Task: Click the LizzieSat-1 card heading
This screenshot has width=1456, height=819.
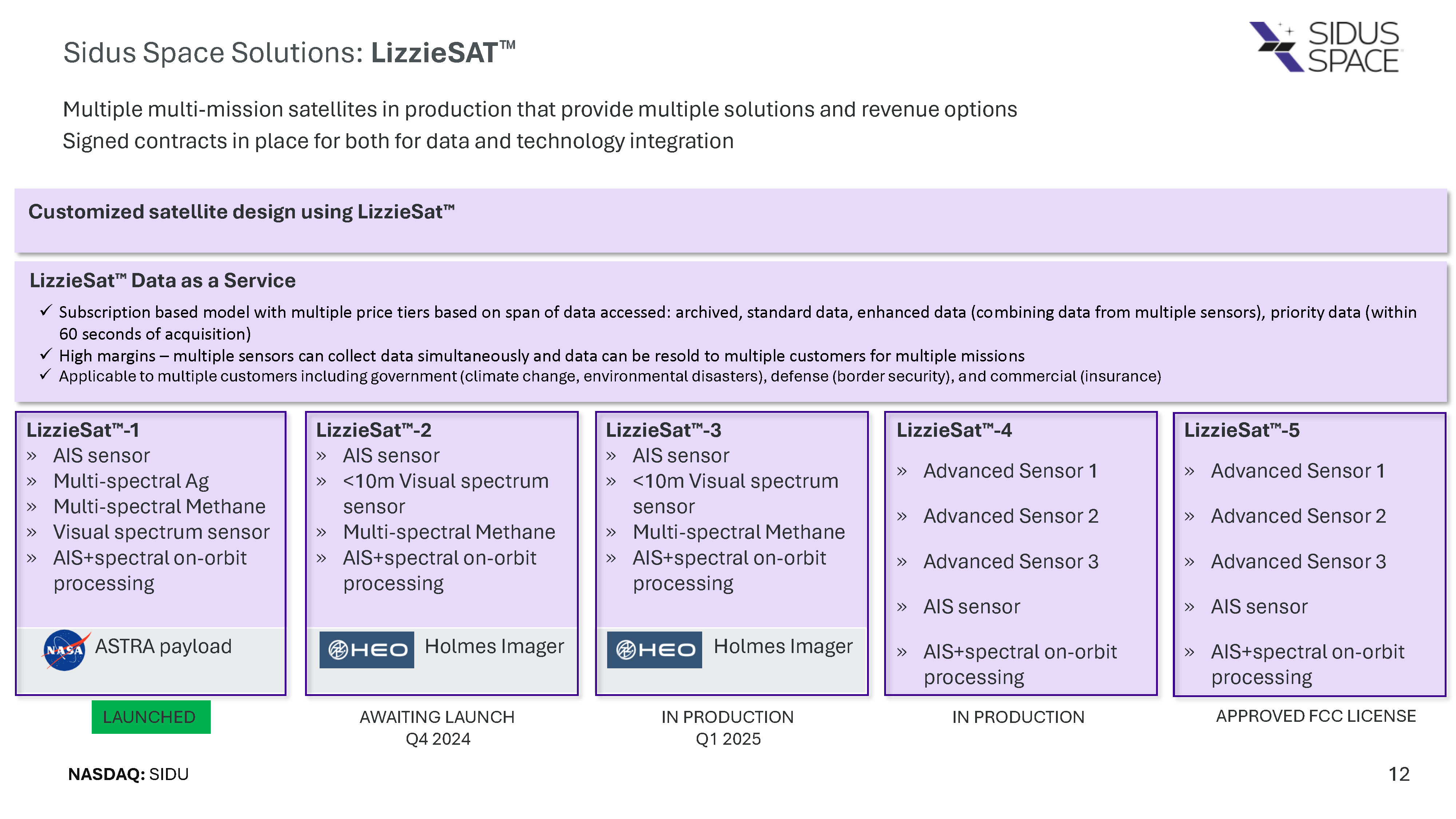Action: (83, 430)
